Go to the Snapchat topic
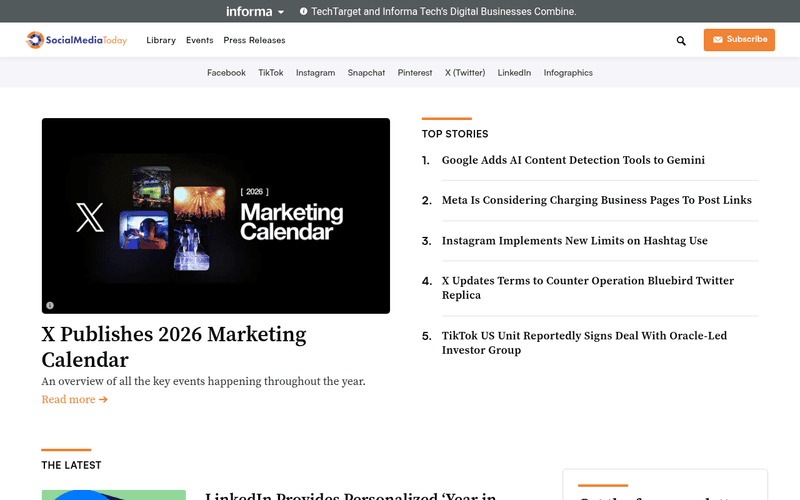800x500 pixels. coord(366,72)
